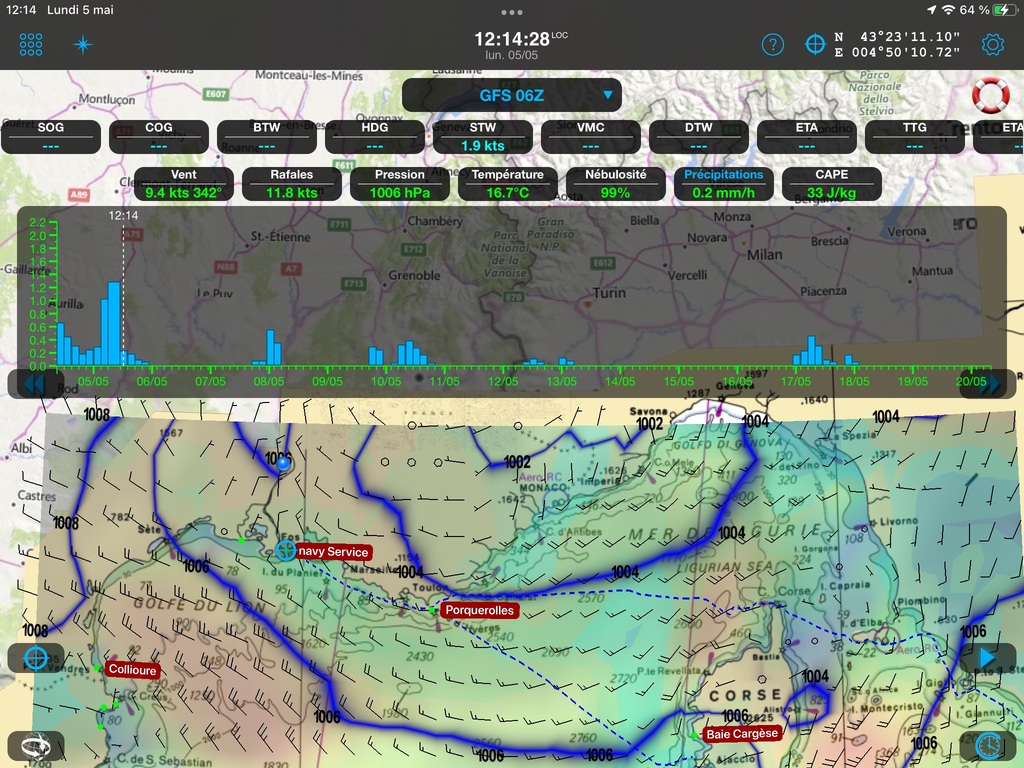
Task: Open the main menu grid icon
Action: (31, 44)
